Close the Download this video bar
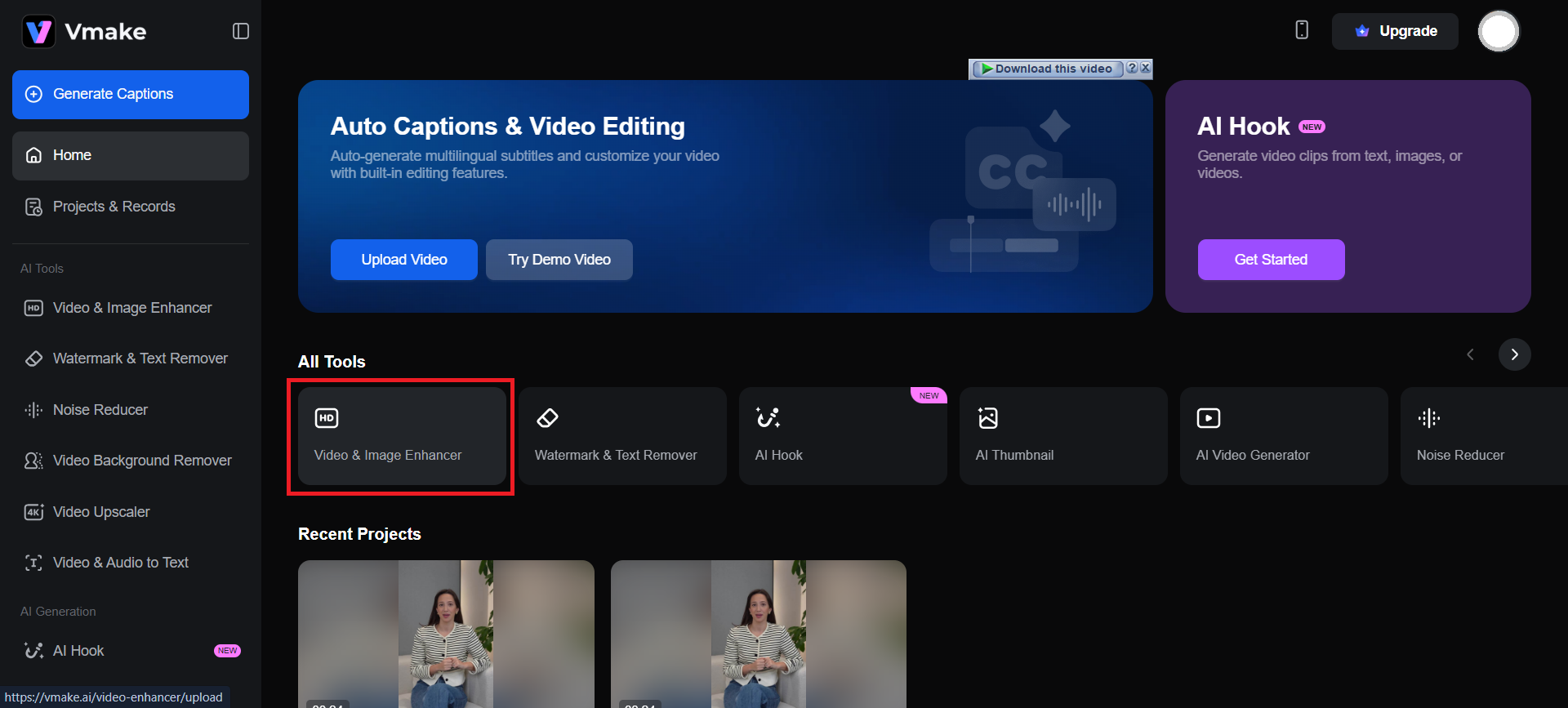Viewport: 1568px width, 708px height. (x=1146, y=69)
